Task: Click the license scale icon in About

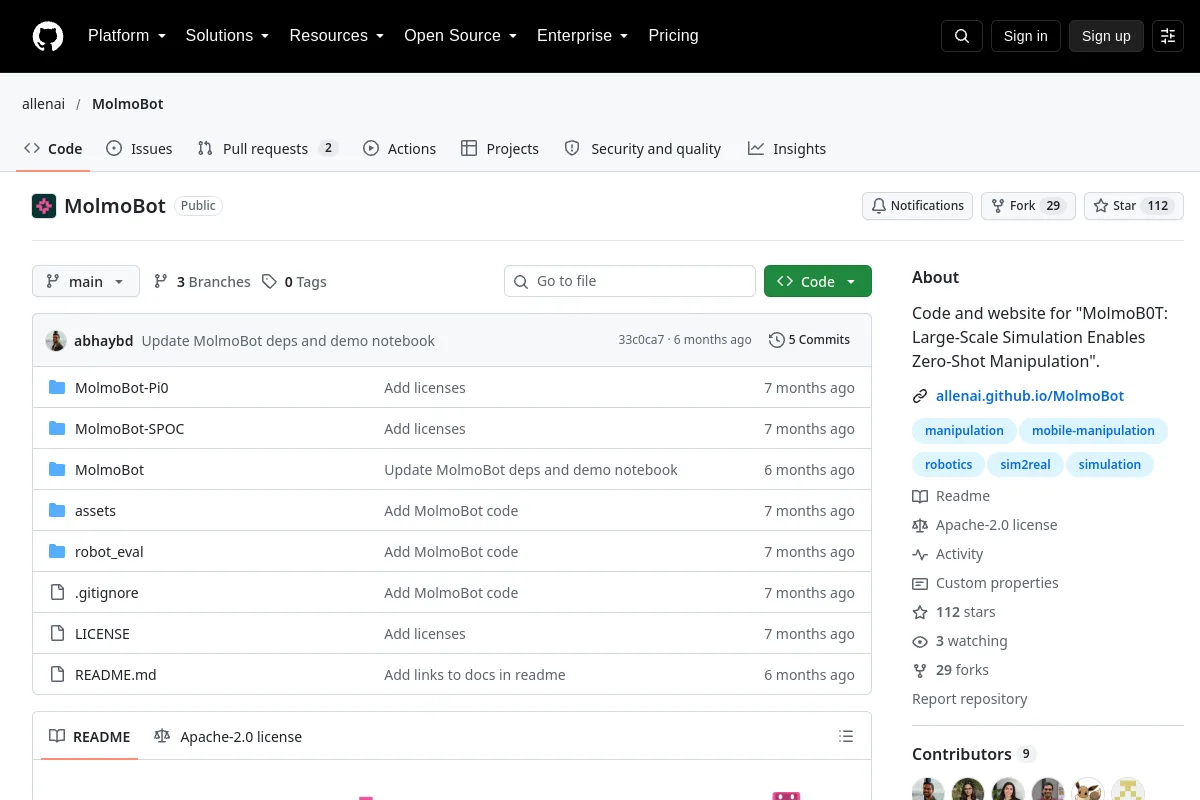Action: pos(920,525)
